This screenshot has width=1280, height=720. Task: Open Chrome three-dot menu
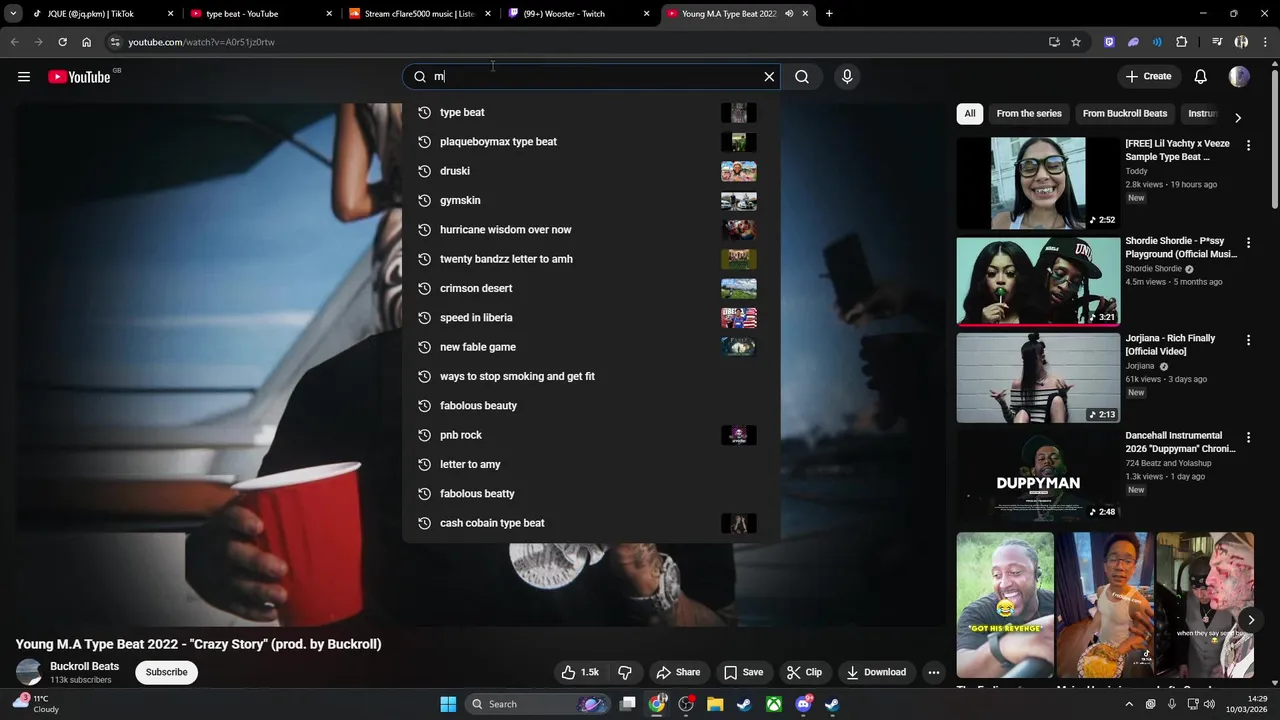[x=1264, y=42]
